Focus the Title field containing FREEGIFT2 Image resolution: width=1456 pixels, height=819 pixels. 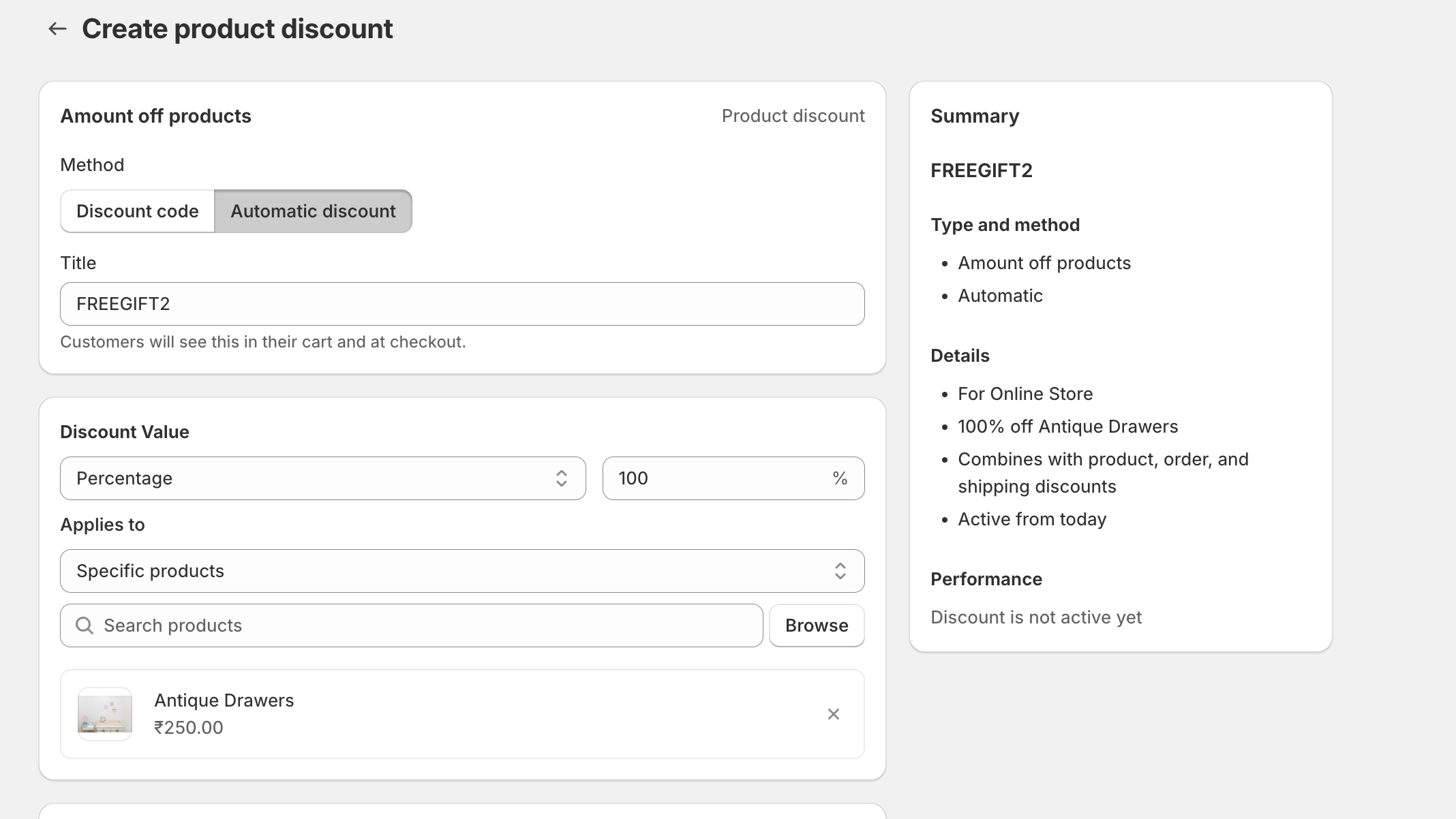[462, 304]
